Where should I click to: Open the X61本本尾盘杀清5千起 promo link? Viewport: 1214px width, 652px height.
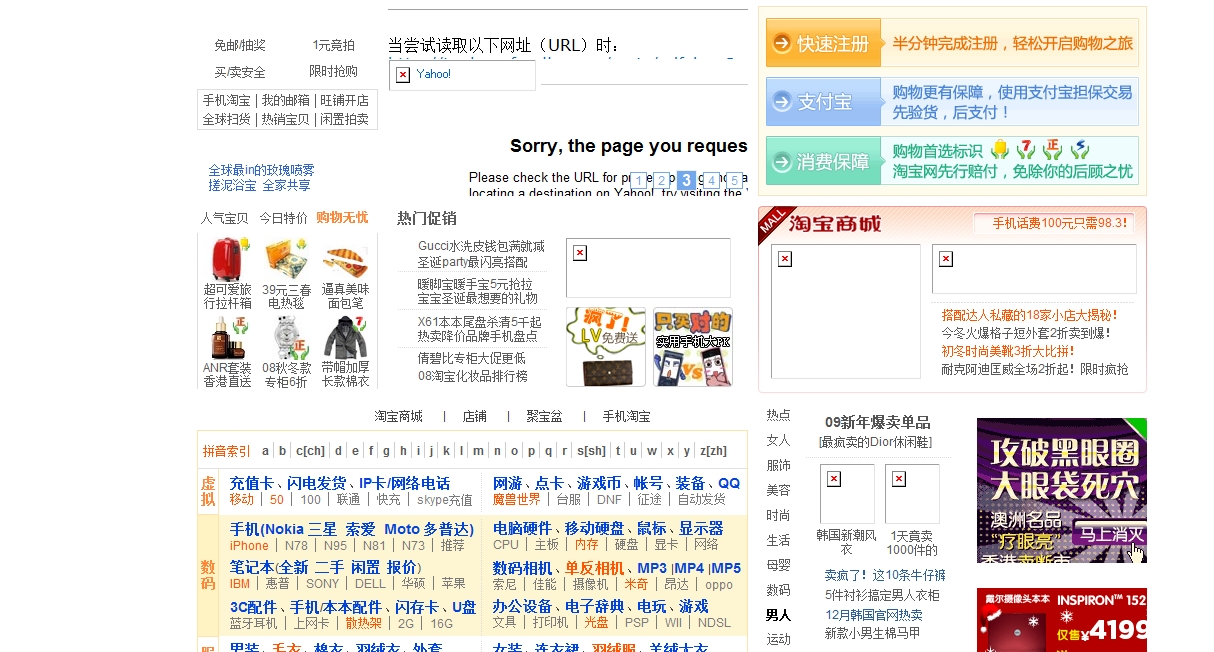(x=480, y=322)
